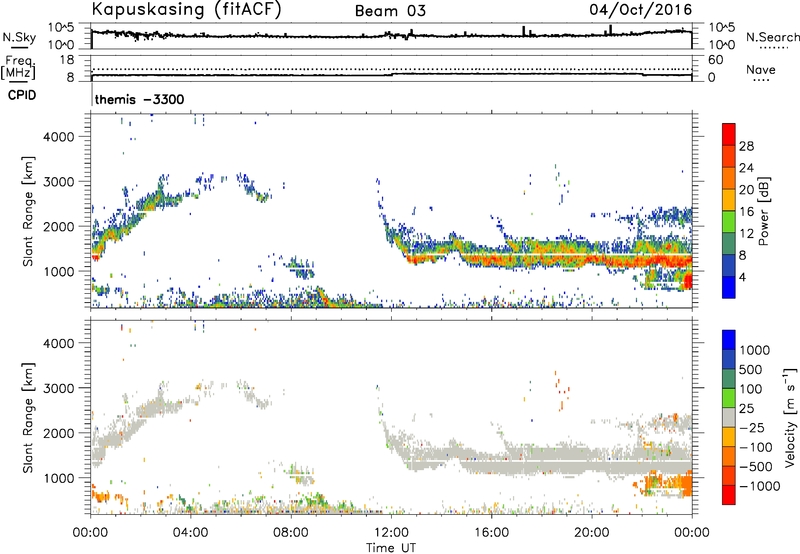This screenshot has width=800, height=554.
Task: Click the "28" label on Power colorbar
Action: point(746,146)
